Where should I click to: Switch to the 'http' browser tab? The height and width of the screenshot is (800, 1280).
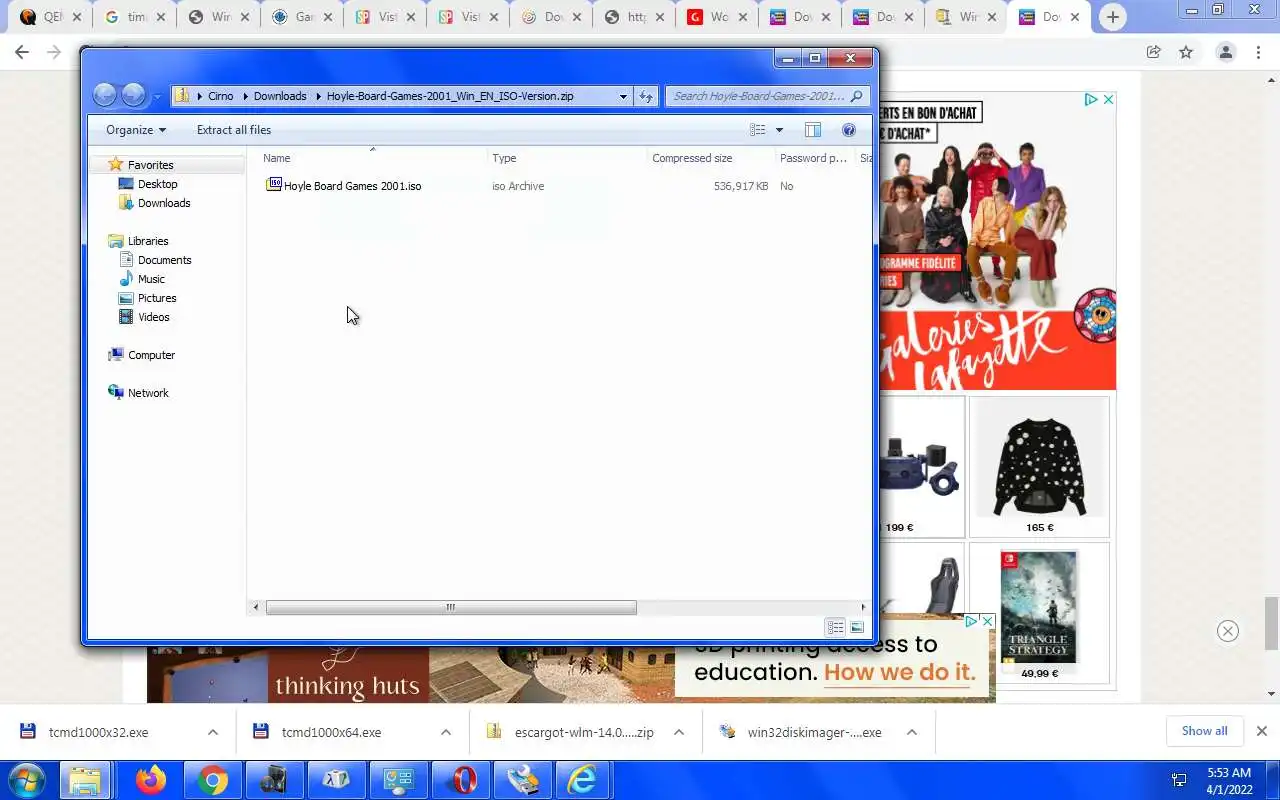pyautogui.click(x=634, y=17)
